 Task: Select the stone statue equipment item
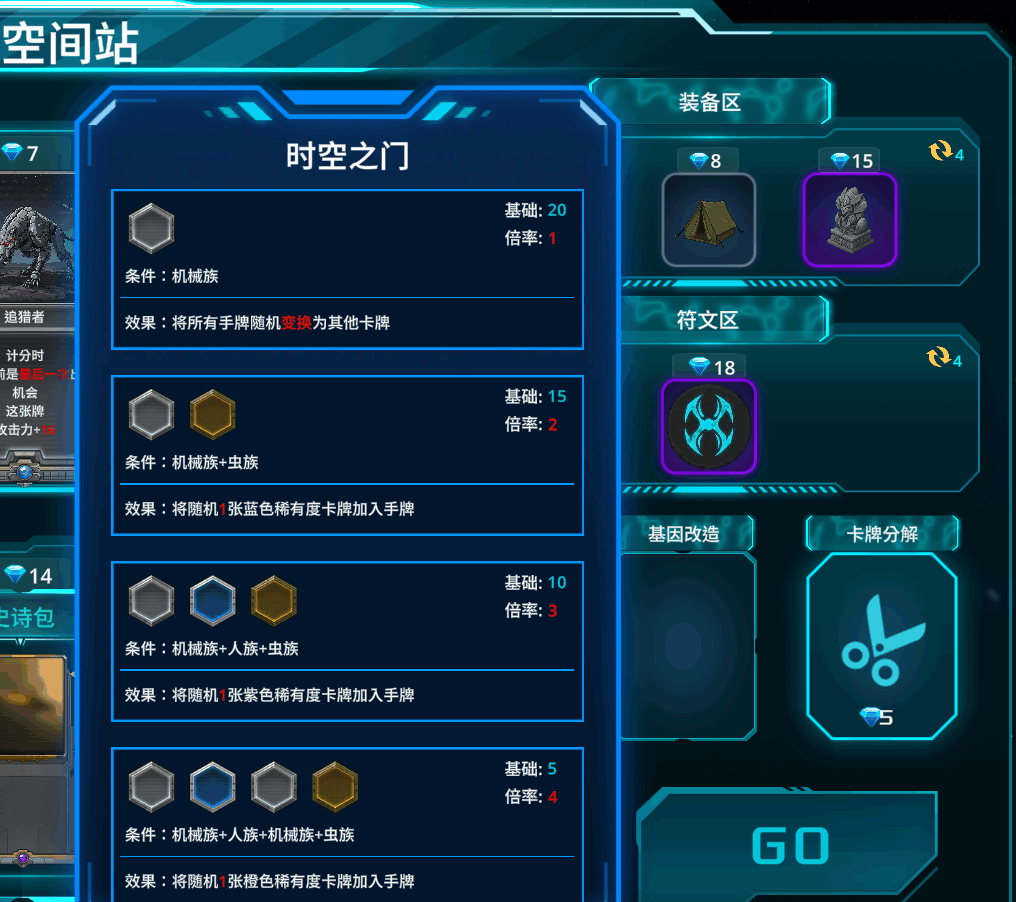click(849, 220)
